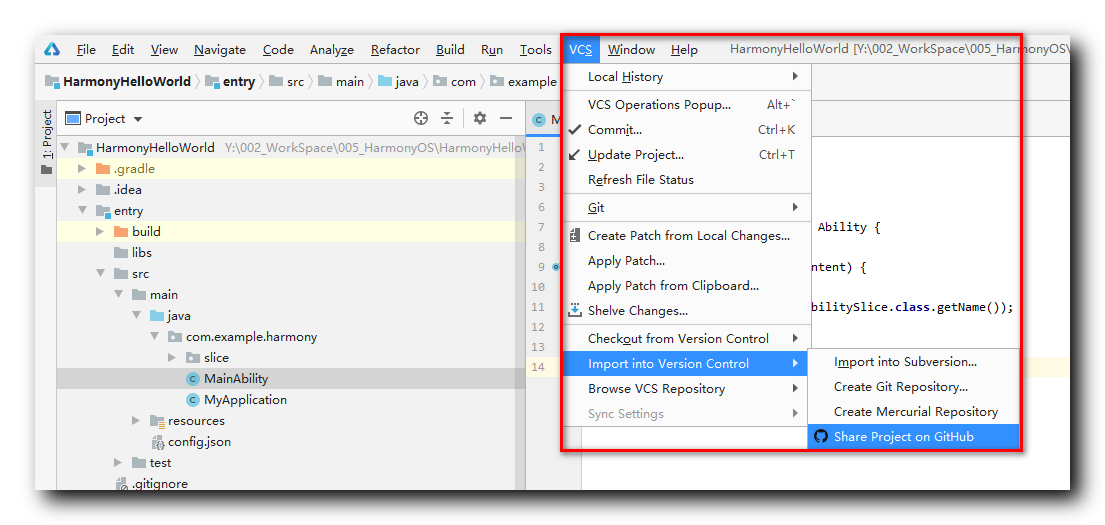Open the Build menu
Viewport: 1105px width, 525px height.
tap(450, 50)
